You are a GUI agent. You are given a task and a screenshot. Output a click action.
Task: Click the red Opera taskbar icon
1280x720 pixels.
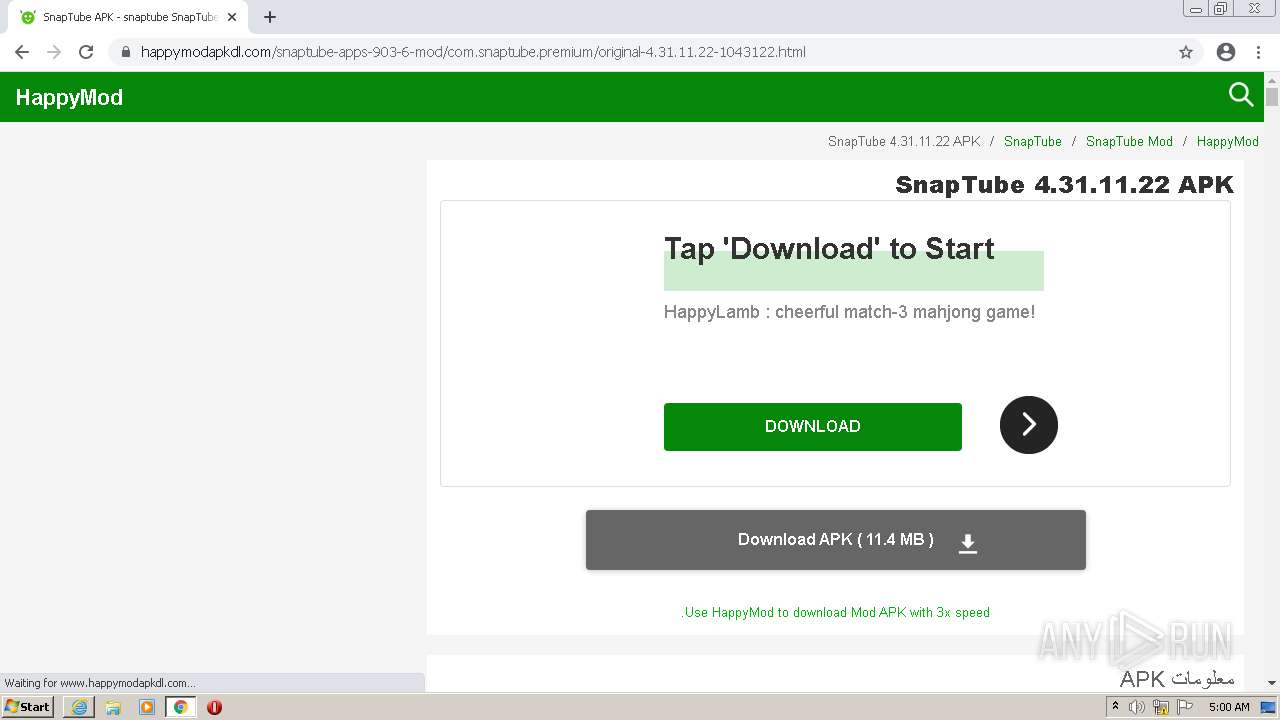tap(214, 707)
